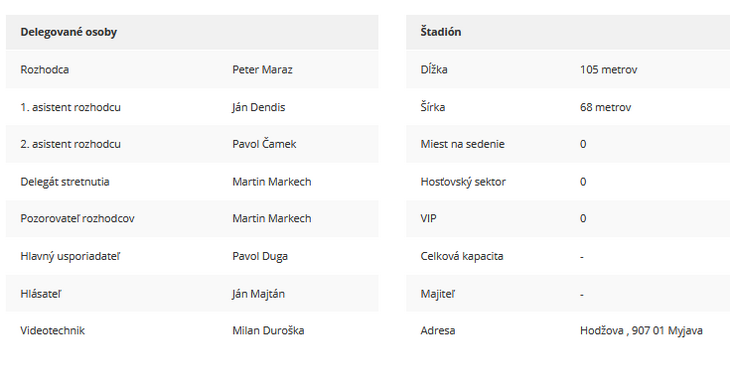Click first assistant name Ján Dendis
The image size is (730, 382).
pyautogui.click(x=258, y=107)
